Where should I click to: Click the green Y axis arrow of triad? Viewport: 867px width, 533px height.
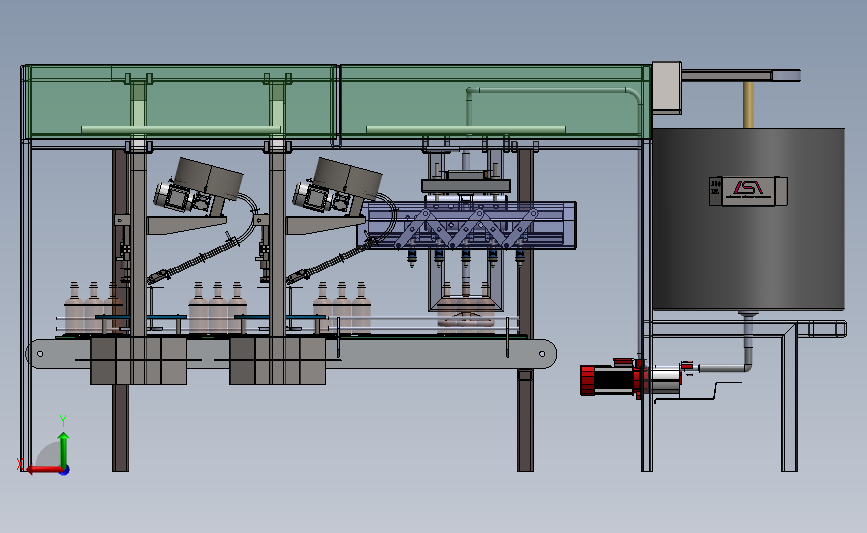tap(64, 449)
